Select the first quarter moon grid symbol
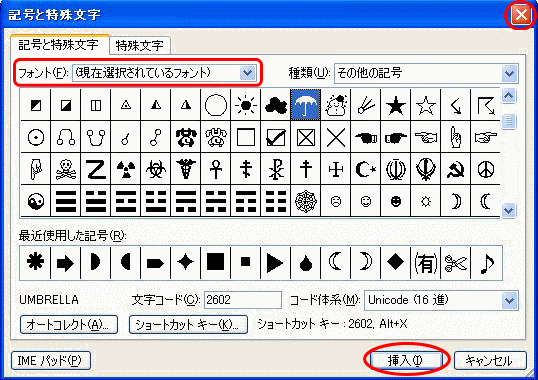 455,201
